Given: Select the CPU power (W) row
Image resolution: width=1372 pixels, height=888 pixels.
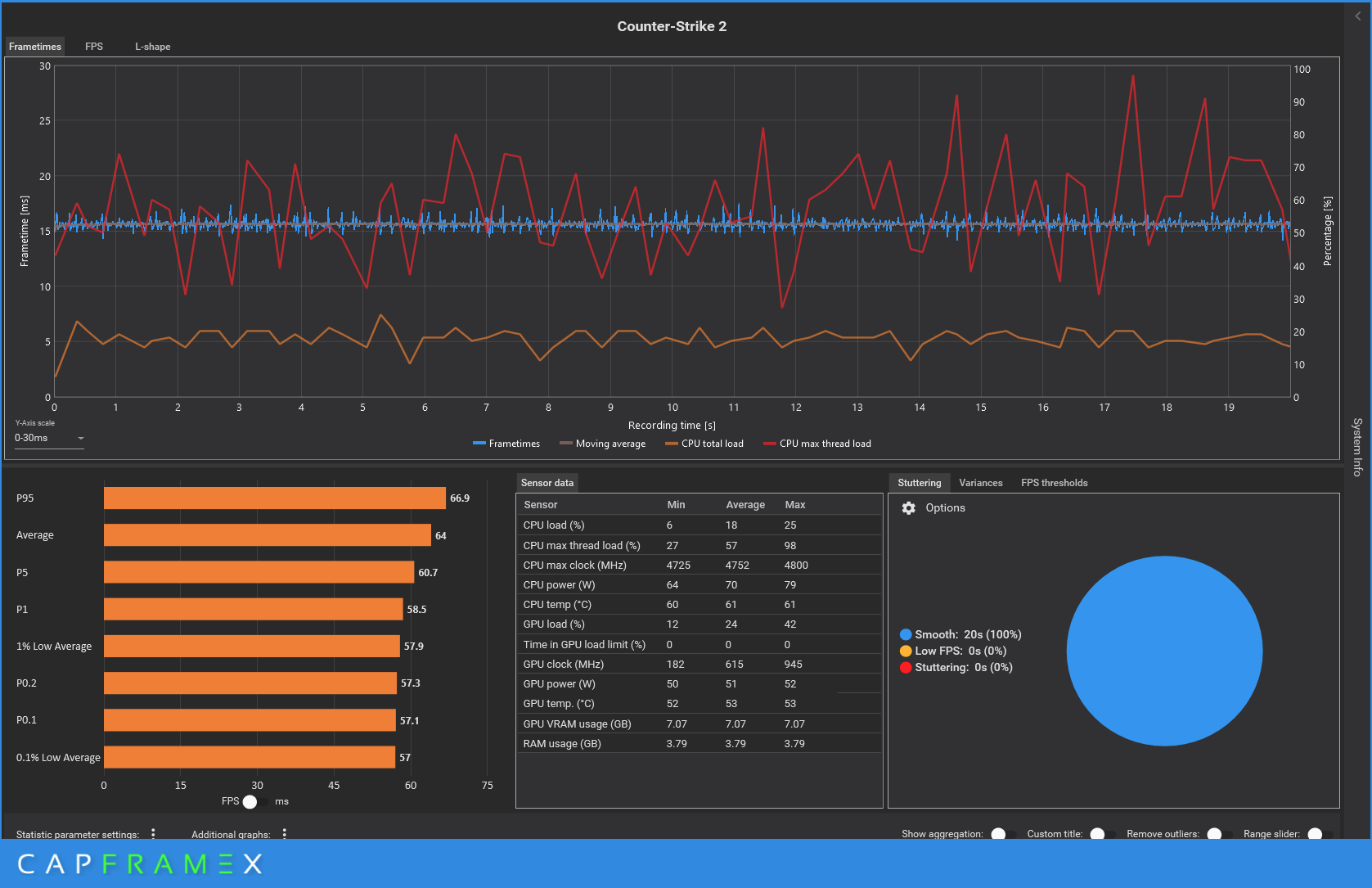Looking at the screenshot, I should click(699, 584).
